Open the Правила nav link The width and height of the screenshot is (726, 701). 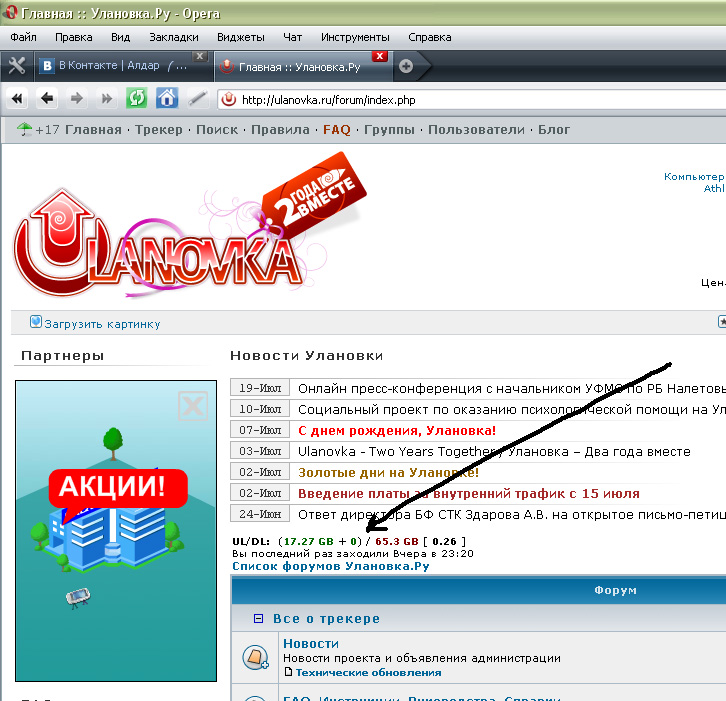click(x=280, y=130)
